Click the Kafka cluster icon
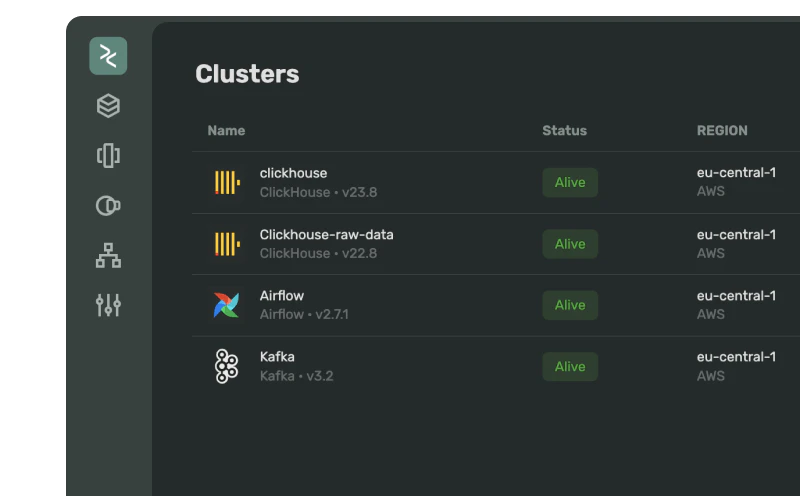 click(227, 366)
